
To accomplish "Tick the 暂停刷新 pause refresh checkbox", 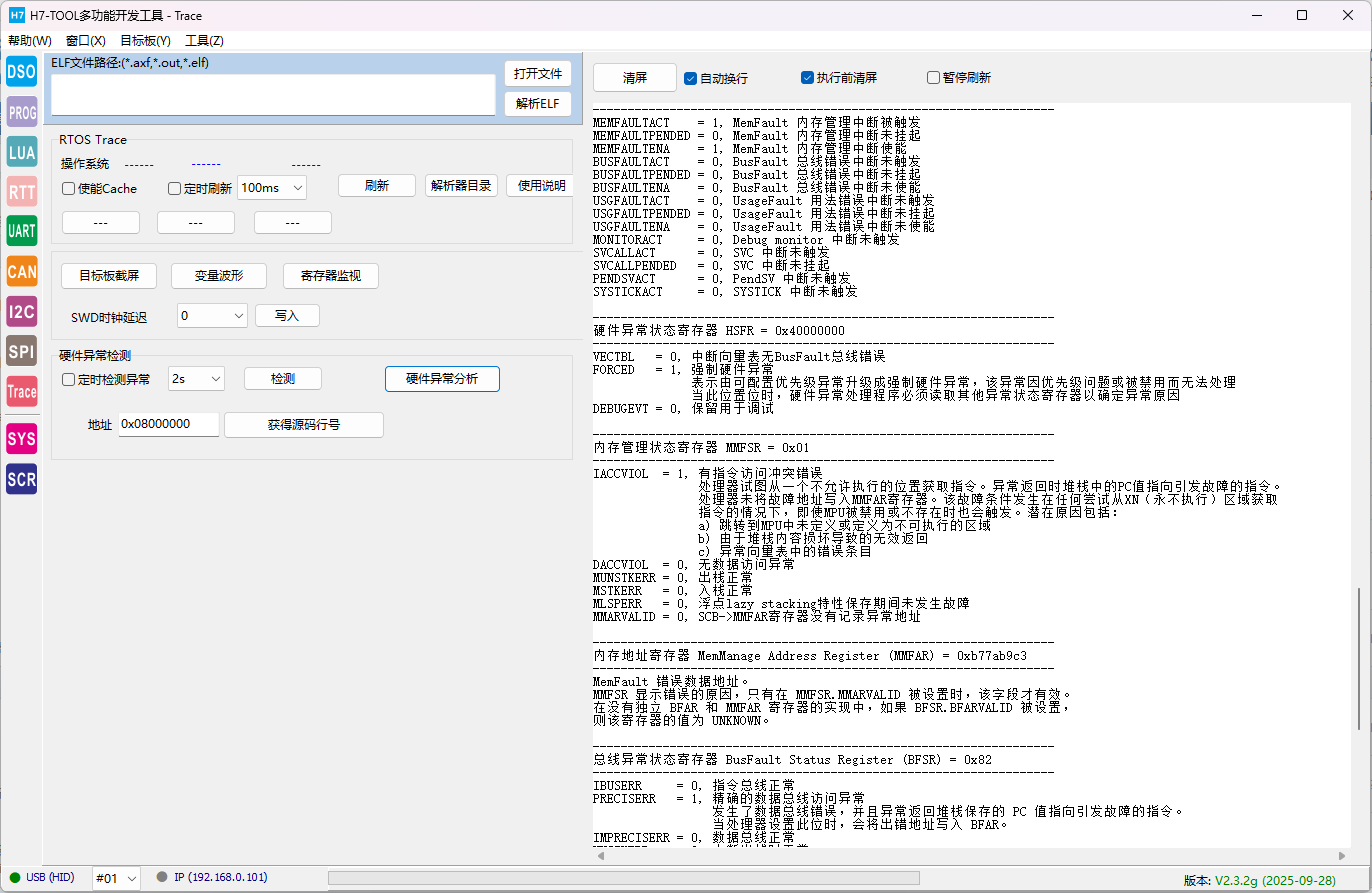I will click(933, 78).
